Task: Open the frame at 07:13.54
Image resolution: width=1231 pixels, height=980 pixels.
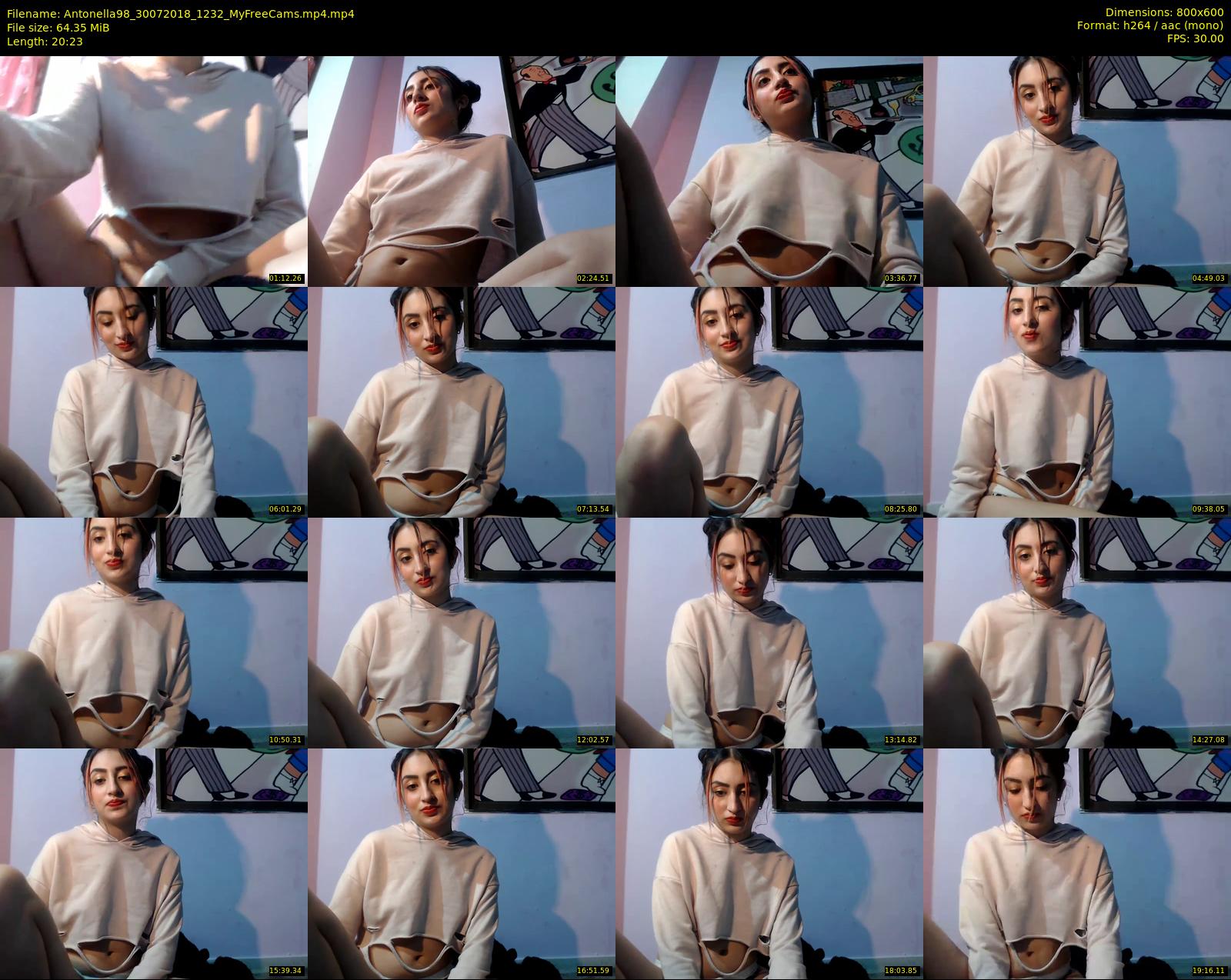Action: (462, 402)
